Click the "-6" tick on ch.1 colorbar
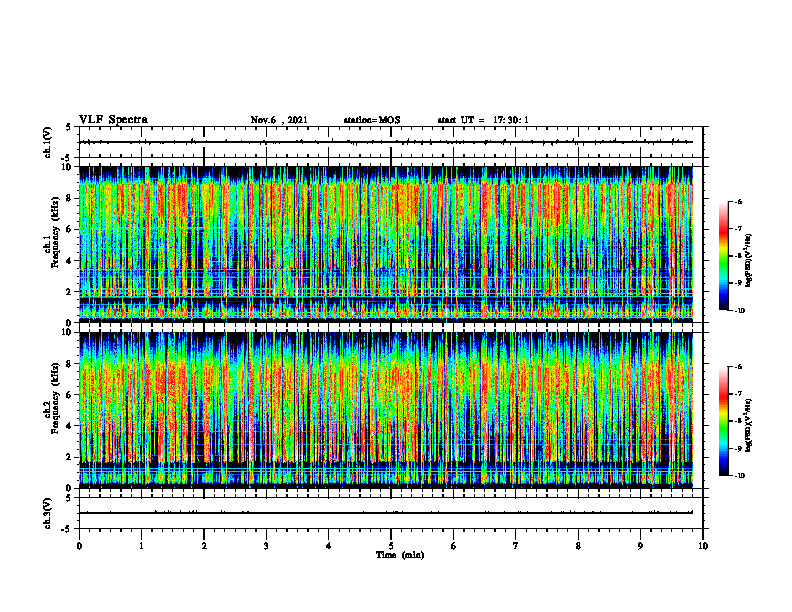The image size is (792, 612). (x=738, y=202)
